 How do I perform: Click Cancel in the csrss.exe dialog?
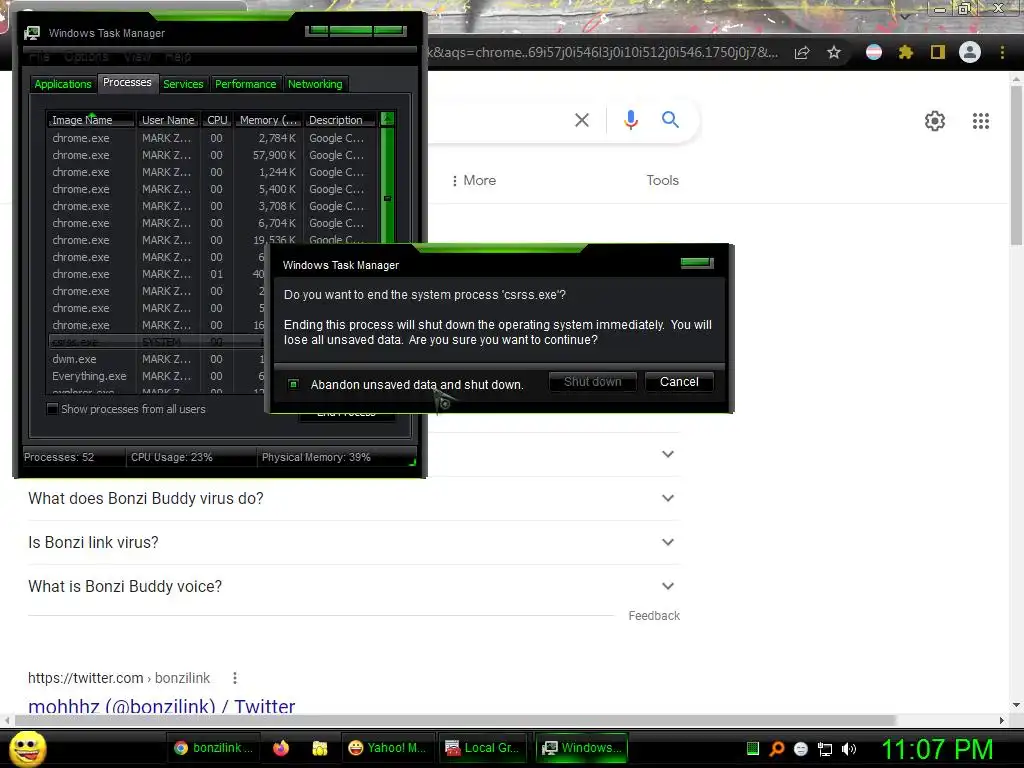coord(679,382)
